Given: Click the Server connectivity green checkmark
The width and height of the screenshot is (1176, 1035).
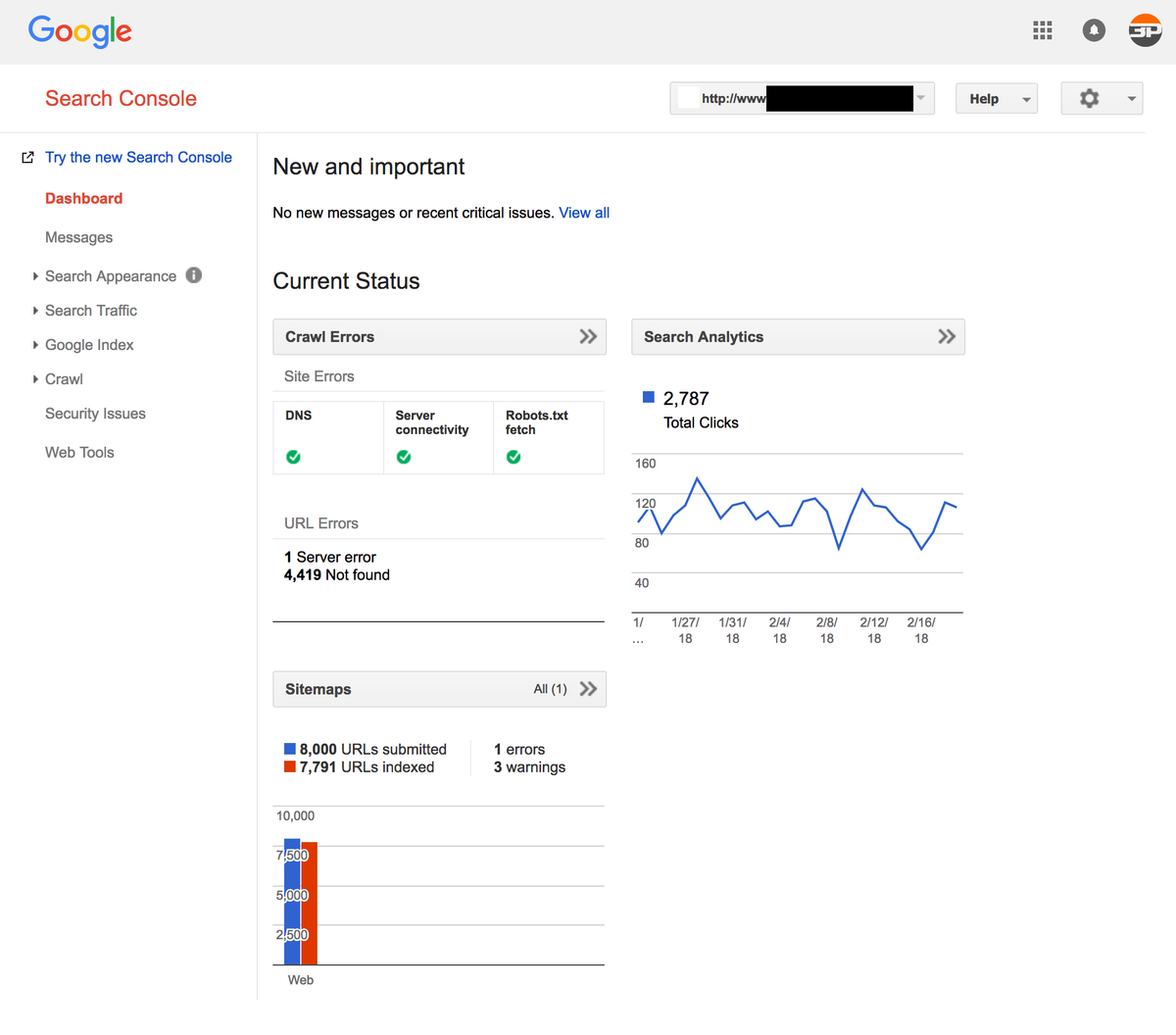Looking at the screenshot, I should point(404,457).
